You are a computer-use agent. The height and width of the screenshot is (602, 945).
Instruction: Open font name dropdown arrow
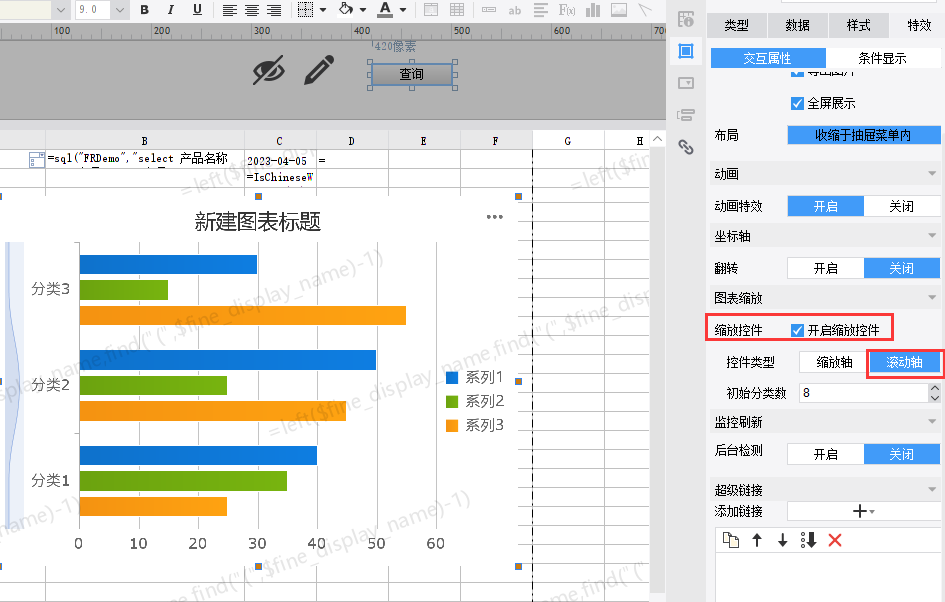tap(60, 10)
